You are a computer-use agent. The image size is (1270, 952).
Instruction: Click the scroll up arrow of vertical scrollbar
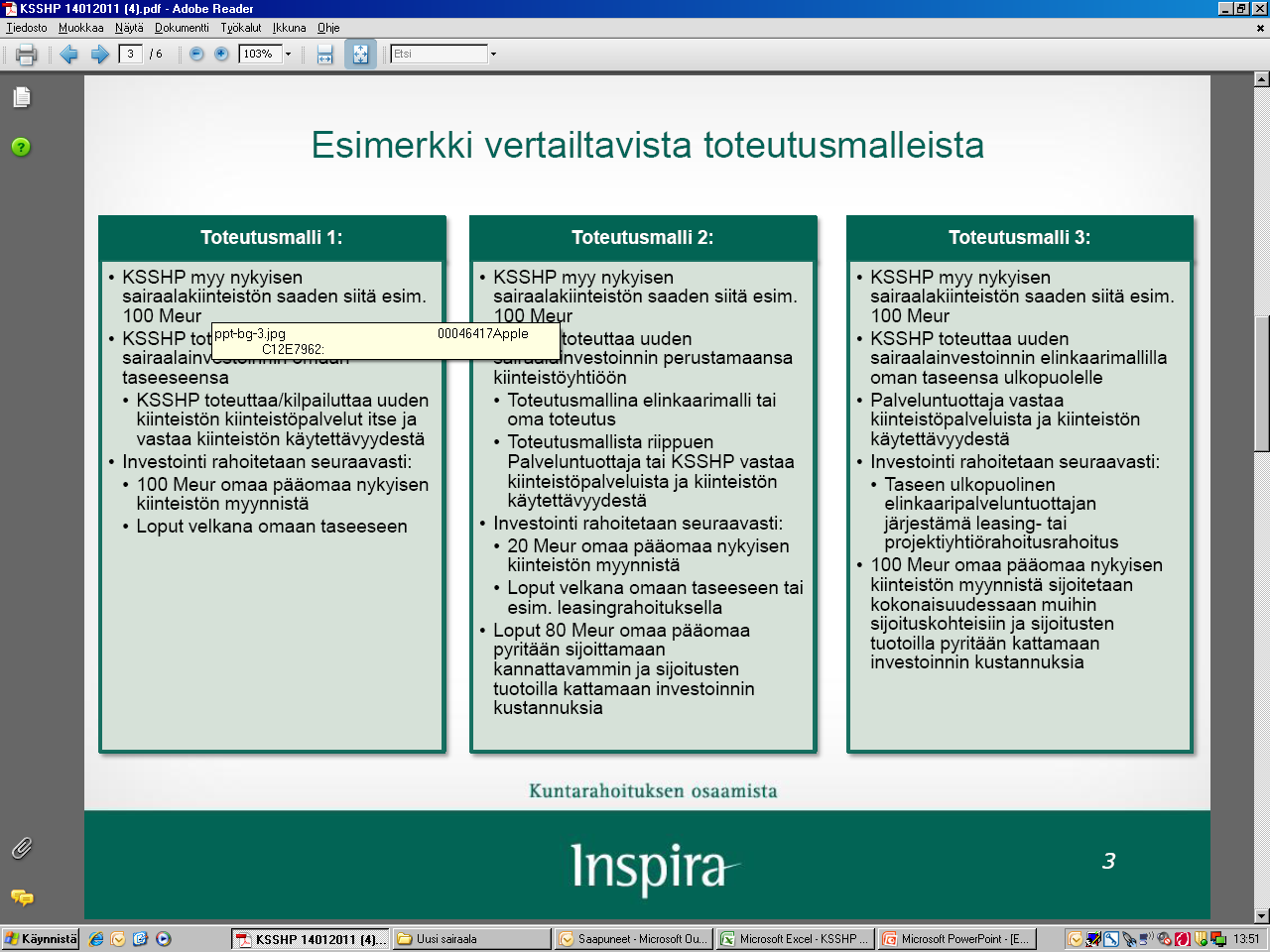[1262, 78]
